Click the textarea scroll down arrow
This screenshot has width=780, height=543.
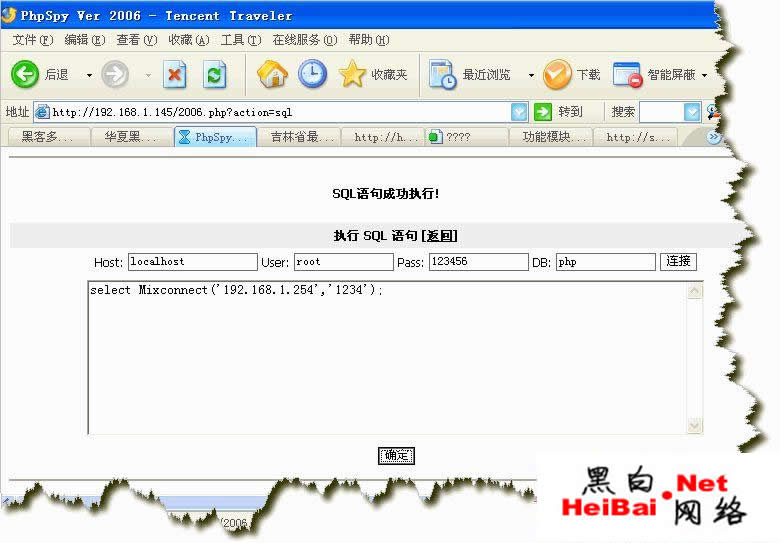click(x=694, y=425)
